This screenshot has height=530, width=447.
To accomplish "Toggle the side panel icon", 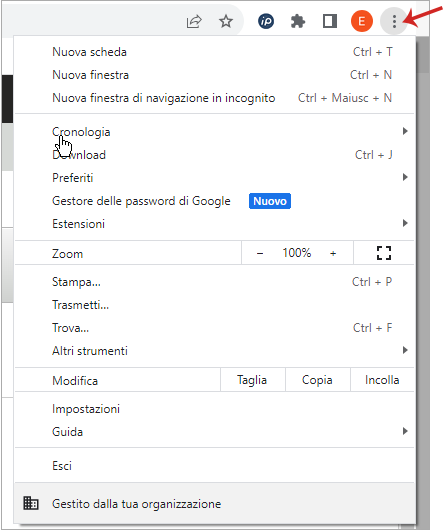I will tap(330, 21).
